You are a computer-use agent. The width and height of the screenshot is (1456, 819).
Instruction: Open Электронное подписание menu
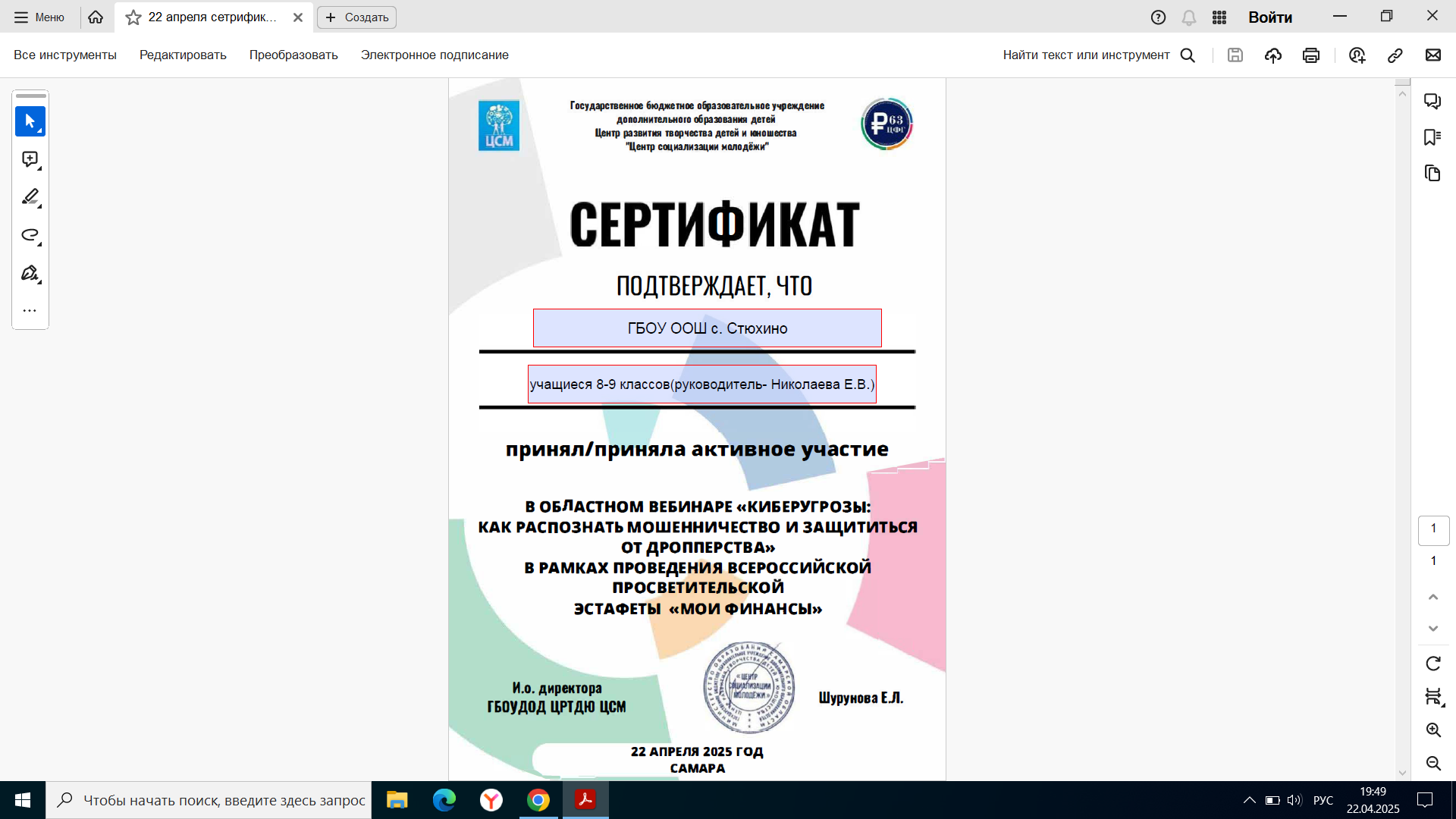[435, 55]
